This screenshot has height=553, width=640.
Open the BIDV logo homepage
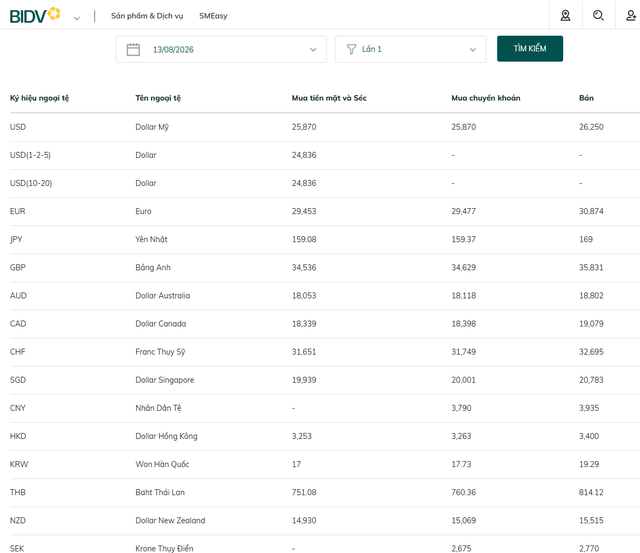point(35,16)
